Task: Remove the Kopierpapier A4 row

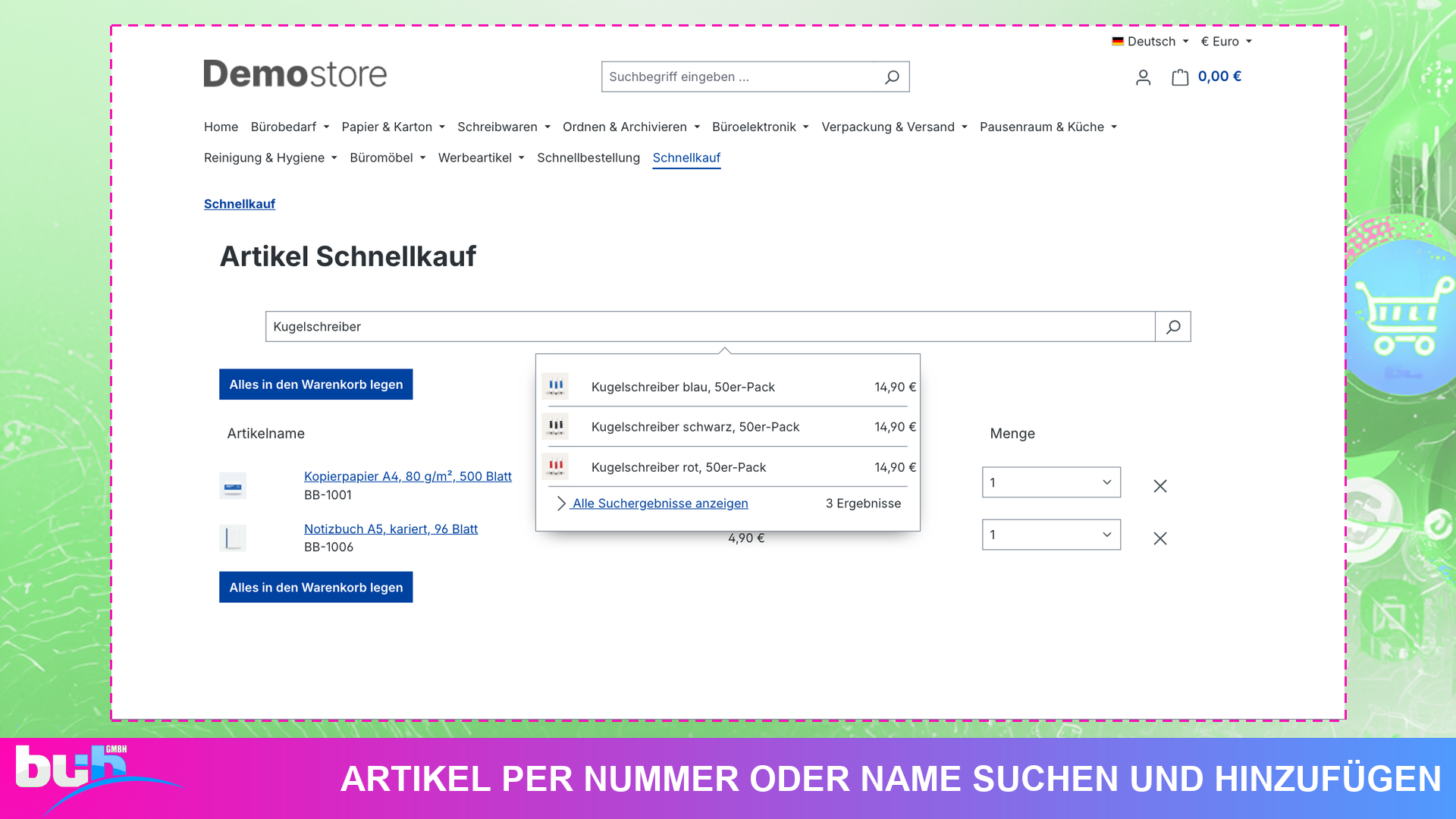Action: pos(1160,486)
